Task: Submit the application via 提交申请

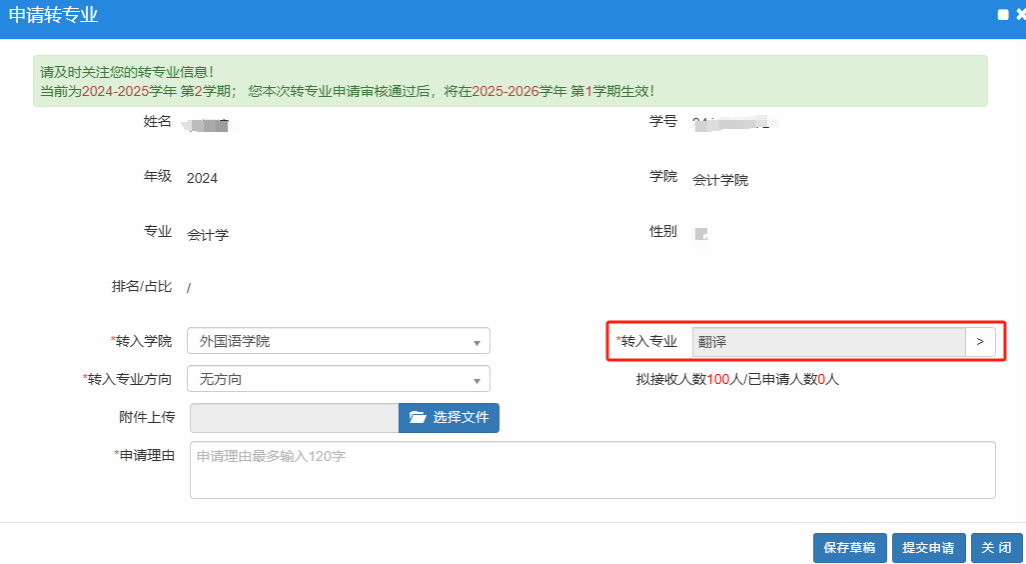Action: tap(928, 548)
